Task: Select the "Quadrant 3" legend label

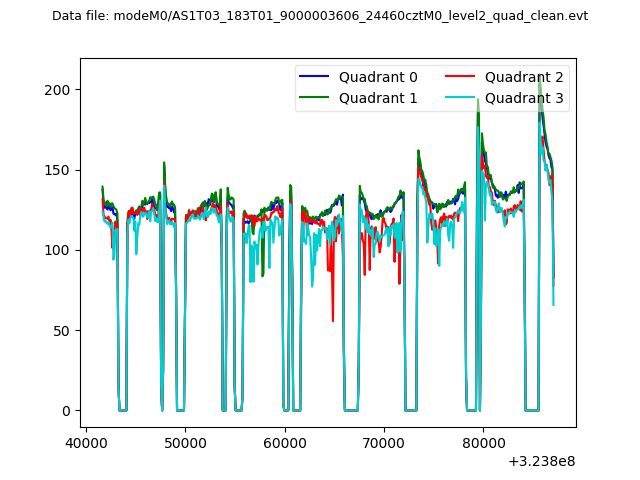Action: [x=524, y=98]
